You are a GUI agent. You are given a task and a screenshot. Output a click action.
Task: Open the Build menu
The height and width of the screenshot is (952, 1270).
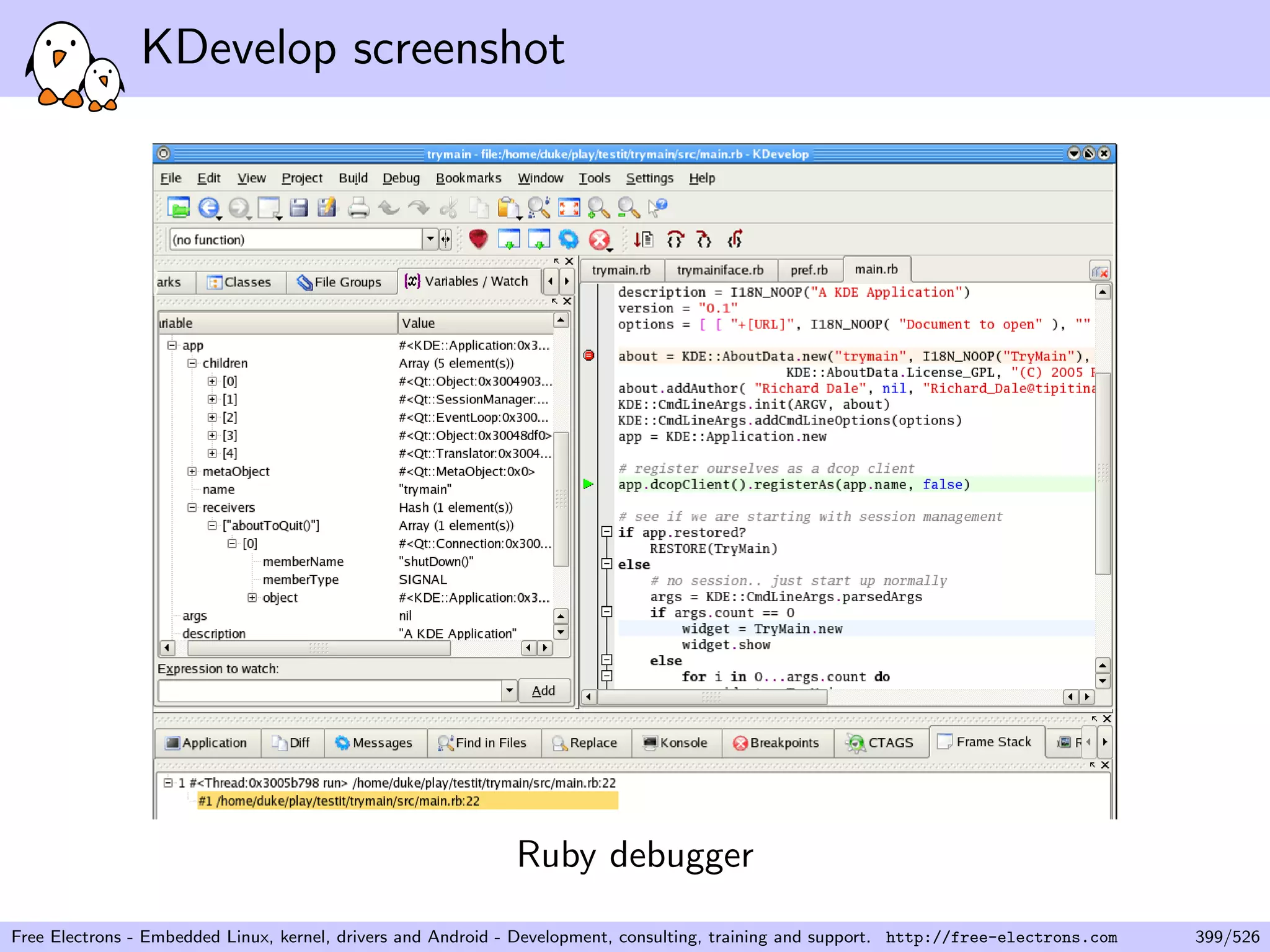pos(353,178)
